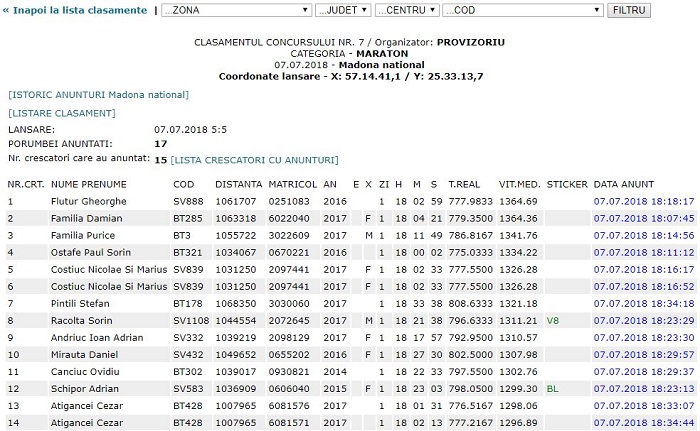Open announcement date 07.07.2018 18:16:17
The height and width of the screenshot is (431, 700).
click(x=644, y=269)
